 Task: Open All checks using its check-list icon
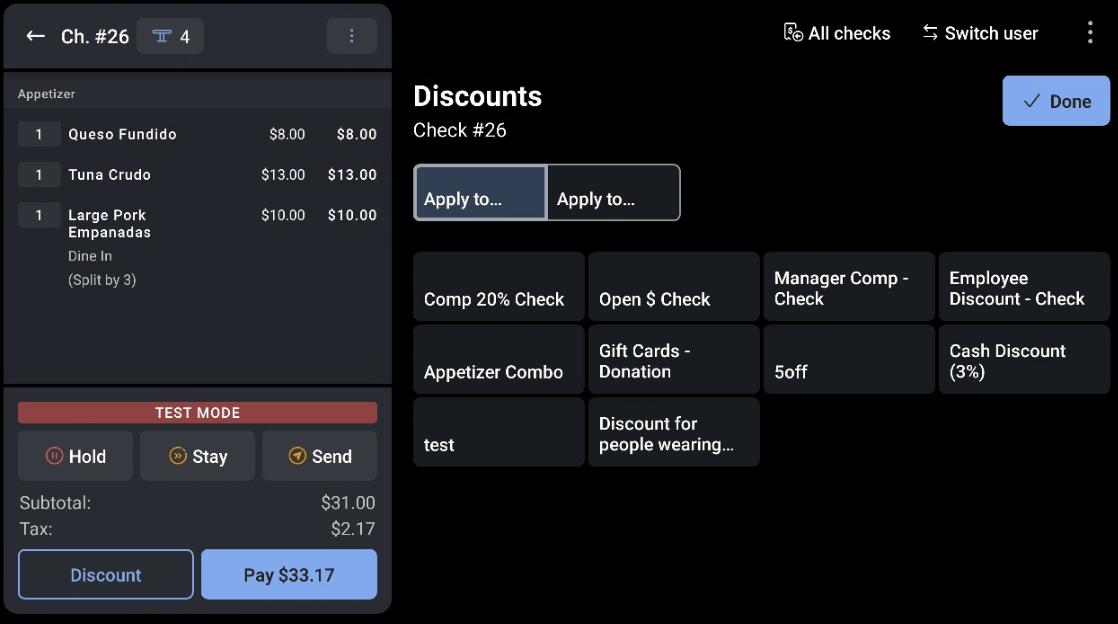pyautogui.click(x=792, y=32)
